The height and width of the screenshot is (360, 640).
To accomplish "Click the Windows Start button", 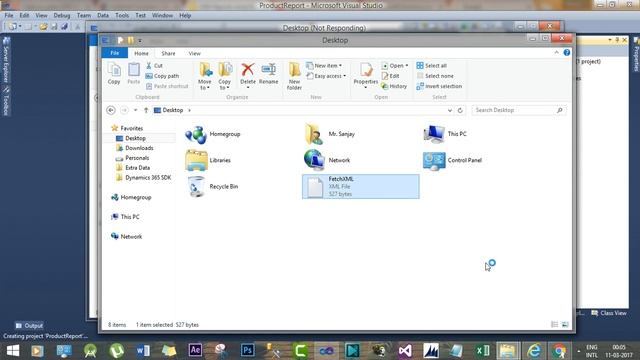I will [x=13, y=351].
